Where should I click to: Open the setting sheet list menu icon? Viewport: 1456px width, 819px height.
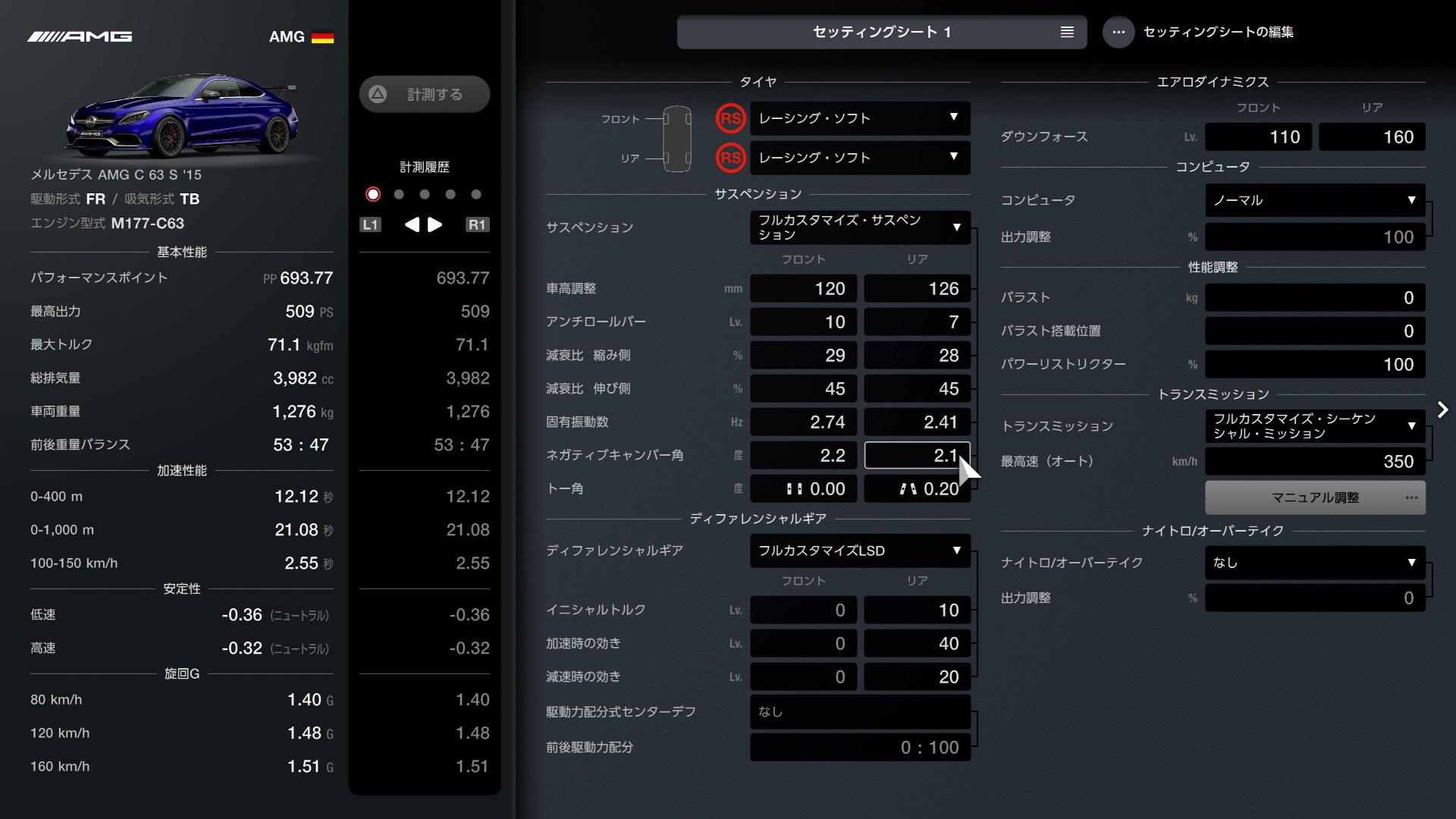[1067, 32]
